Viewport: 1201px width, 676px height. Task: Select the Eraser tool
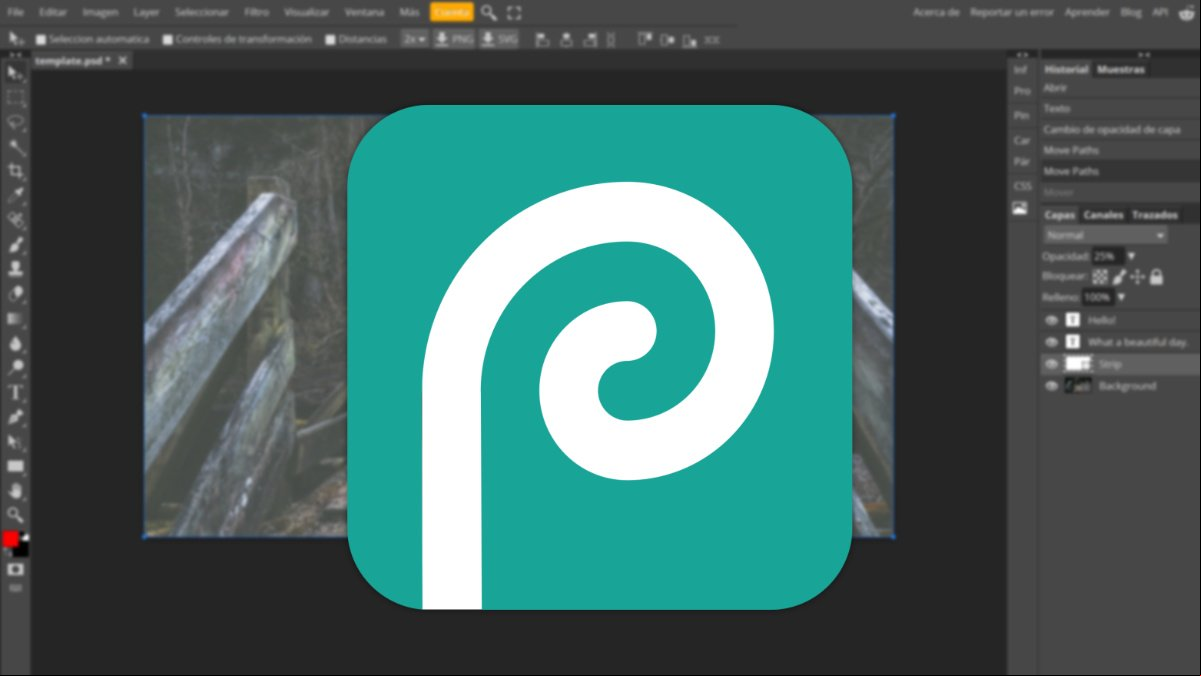coord(16,294)
